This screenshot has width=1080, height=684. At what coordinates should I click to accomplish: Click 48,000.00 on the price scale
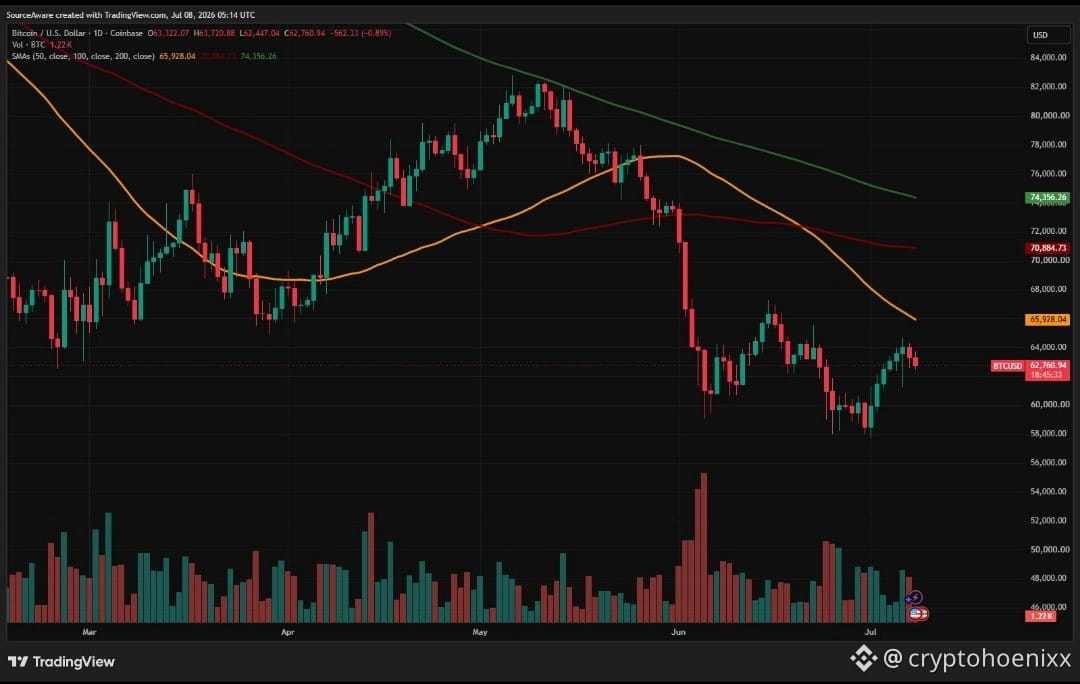tap(1050, 578)
